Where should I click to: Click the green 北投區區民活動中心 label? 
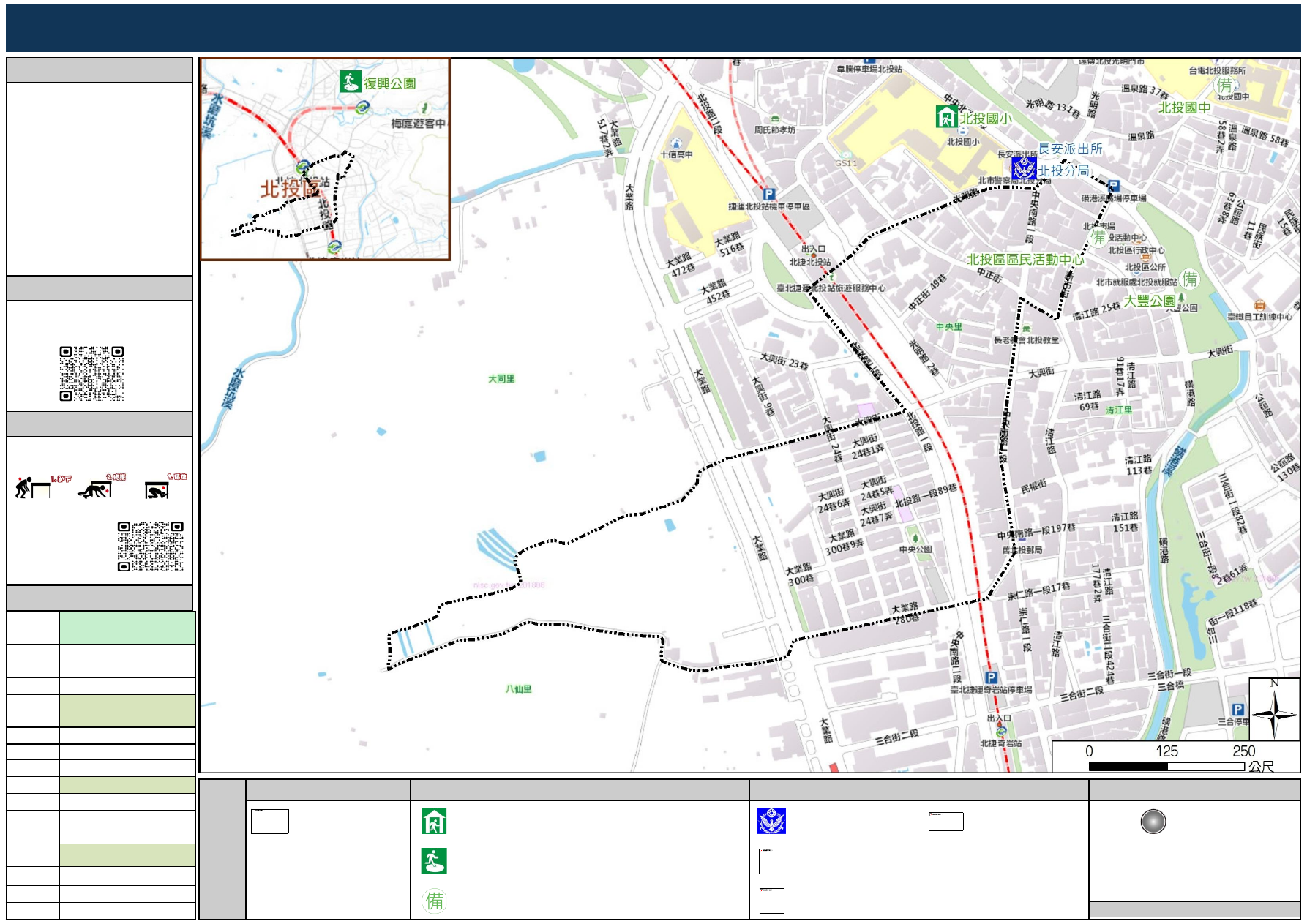pos(1025,260)
